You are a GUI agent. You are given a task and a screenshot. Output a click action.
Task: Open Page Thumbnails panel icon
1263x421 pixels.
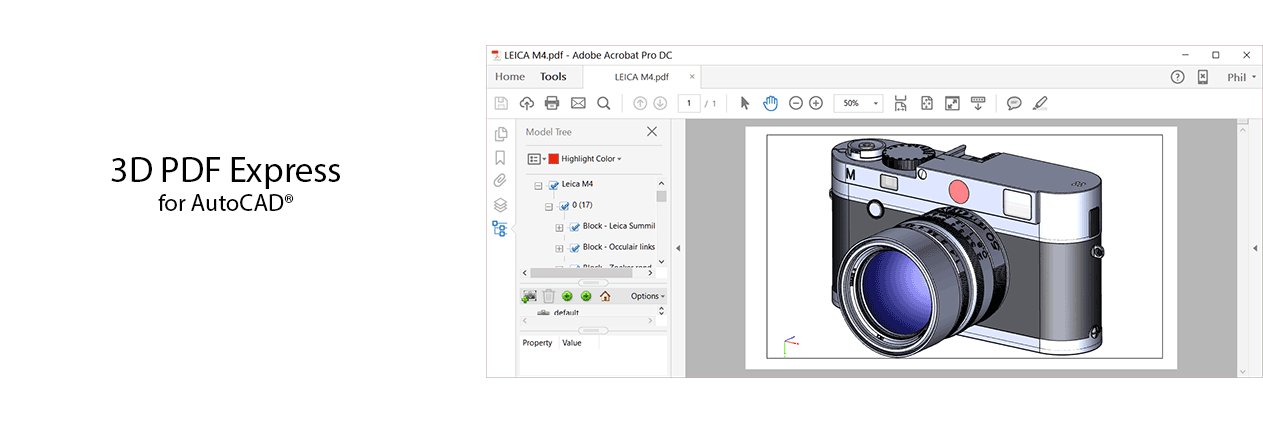pos(500,134)
